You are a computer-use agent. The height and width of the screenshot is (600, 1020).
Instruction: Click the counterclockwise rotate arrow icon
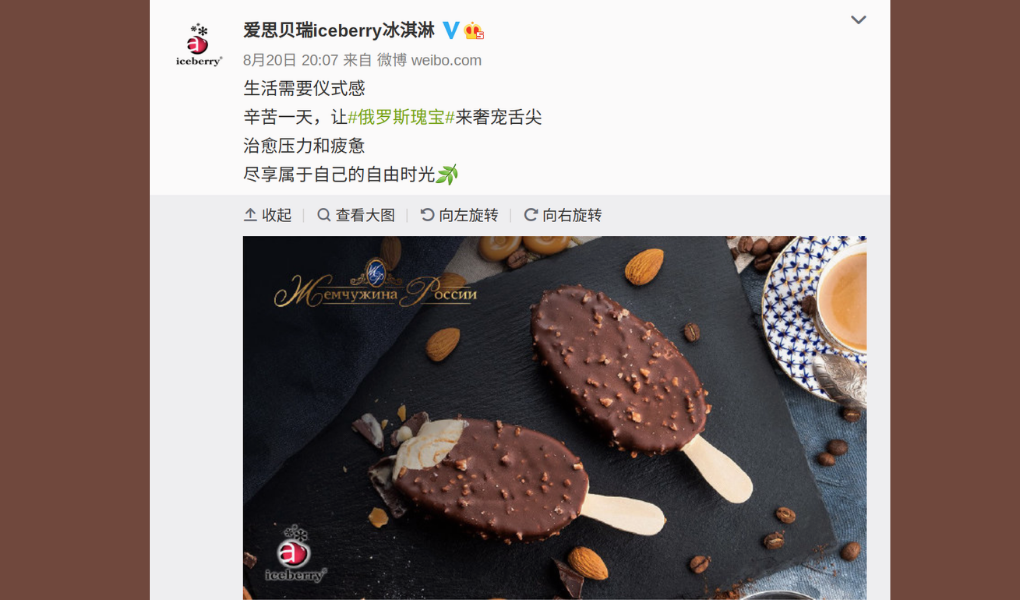(x=427, y=215)
